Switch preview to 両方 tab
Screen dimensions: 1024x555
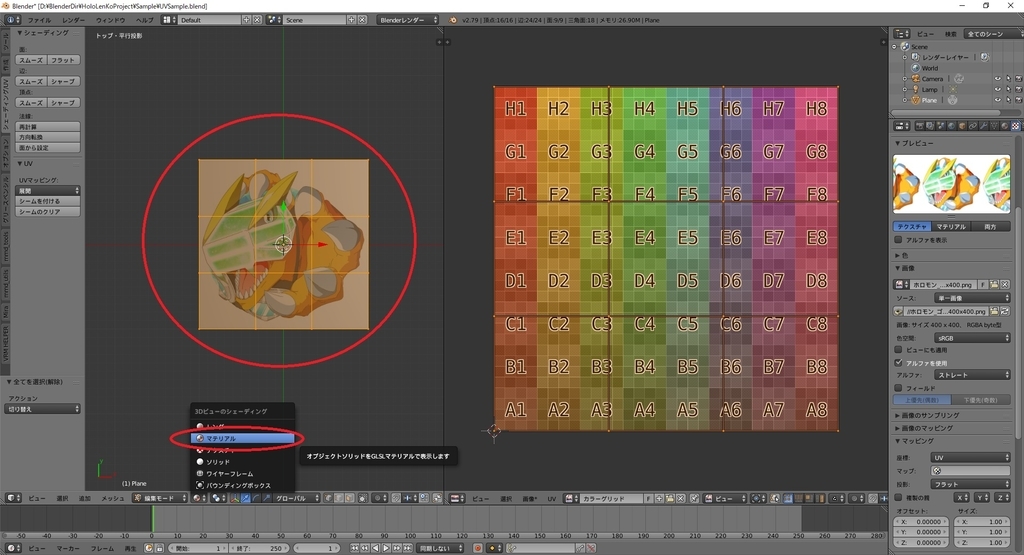(990, 227)
